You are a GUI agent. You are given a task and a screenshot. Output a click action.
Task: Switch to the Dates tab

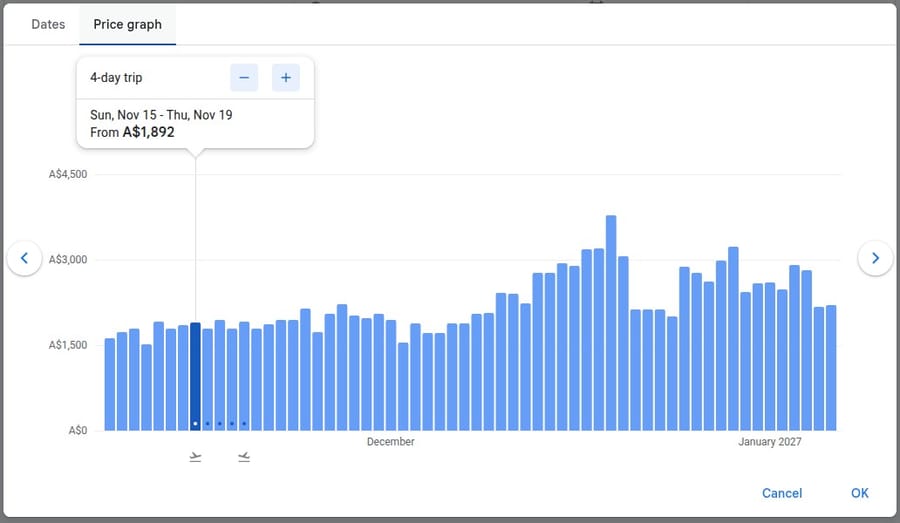point(48,25)
